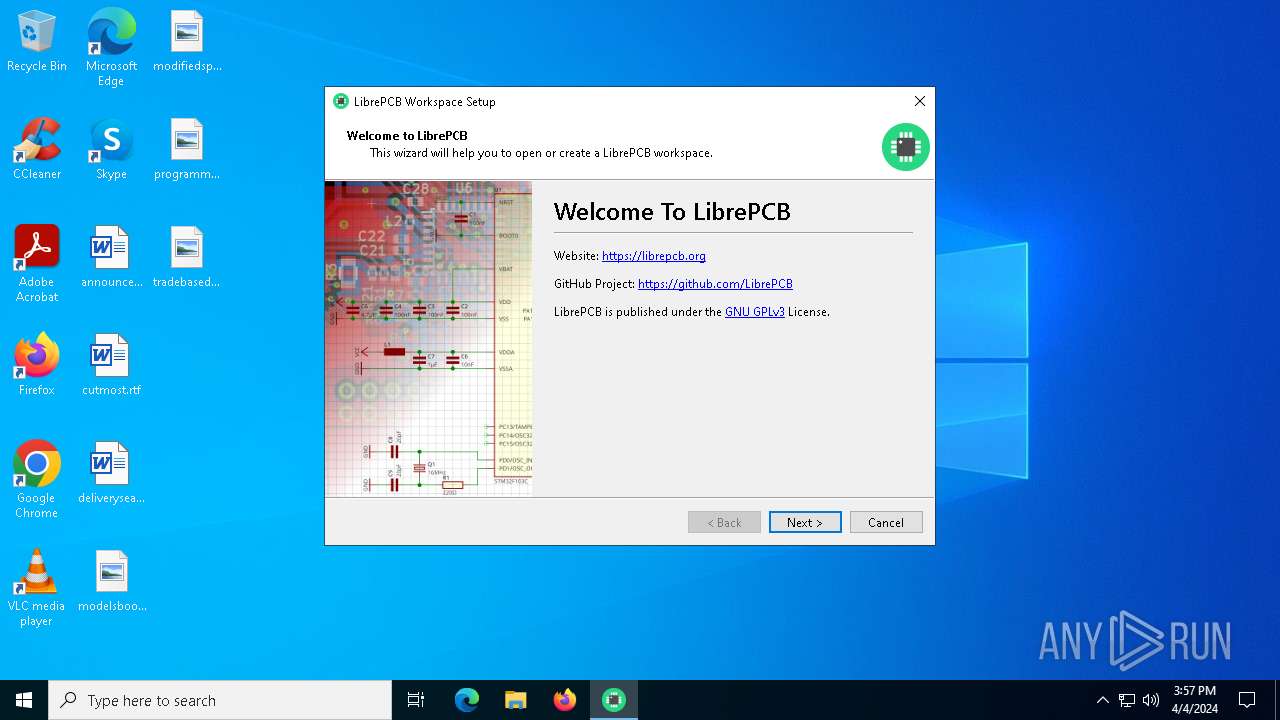Click the LibrePCB icon in the dialog title bar

(341, 101)
